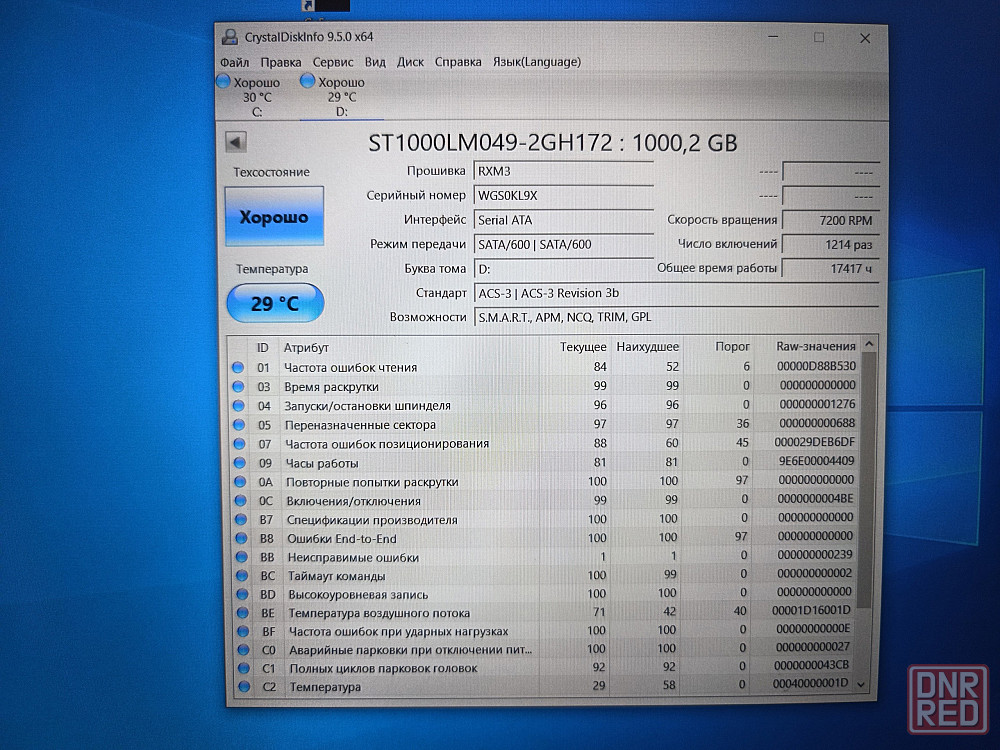Open the Справка menu
Image resolution: width=1000 pixels, height=750 pixels.
click(x=458, y=62)
